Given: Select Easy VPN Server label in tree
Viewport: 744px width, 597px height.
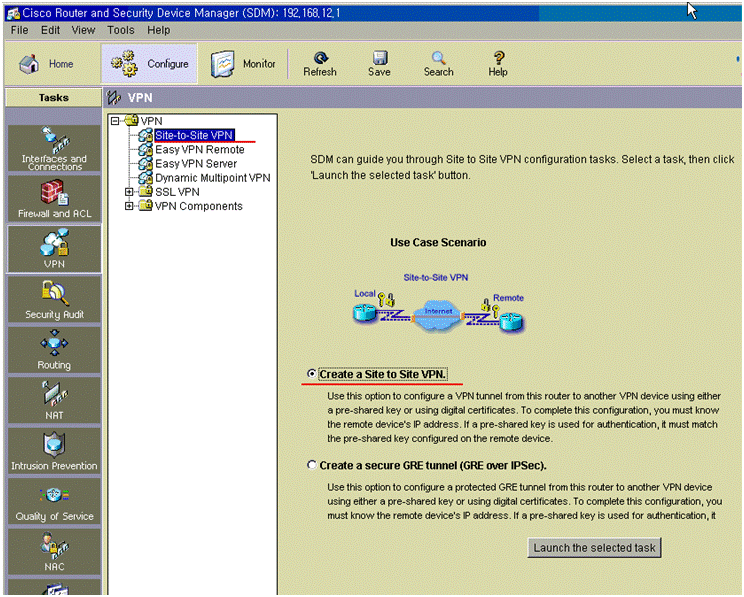Looking at the screenshot, I should coord(196,164).
